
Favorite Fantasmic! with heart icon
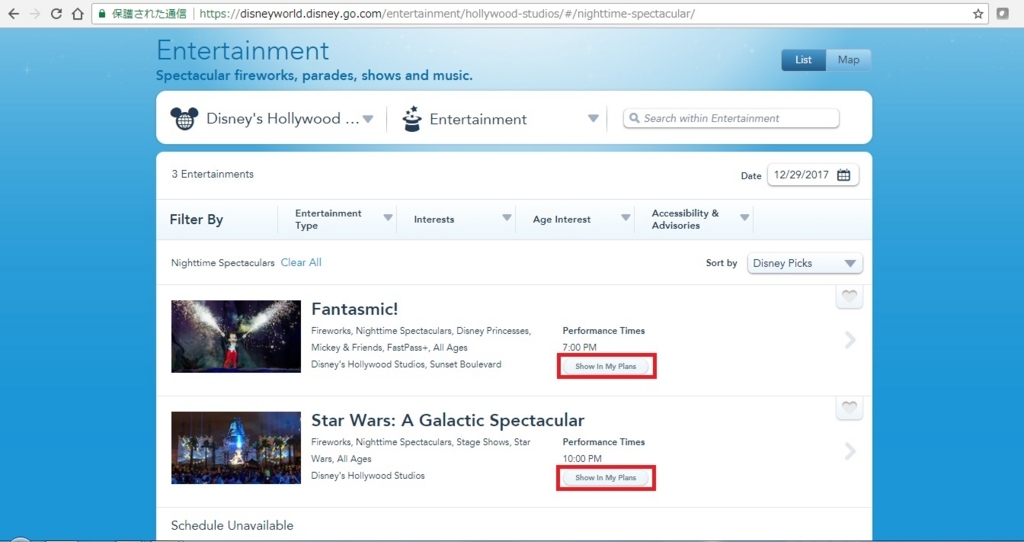849,296
